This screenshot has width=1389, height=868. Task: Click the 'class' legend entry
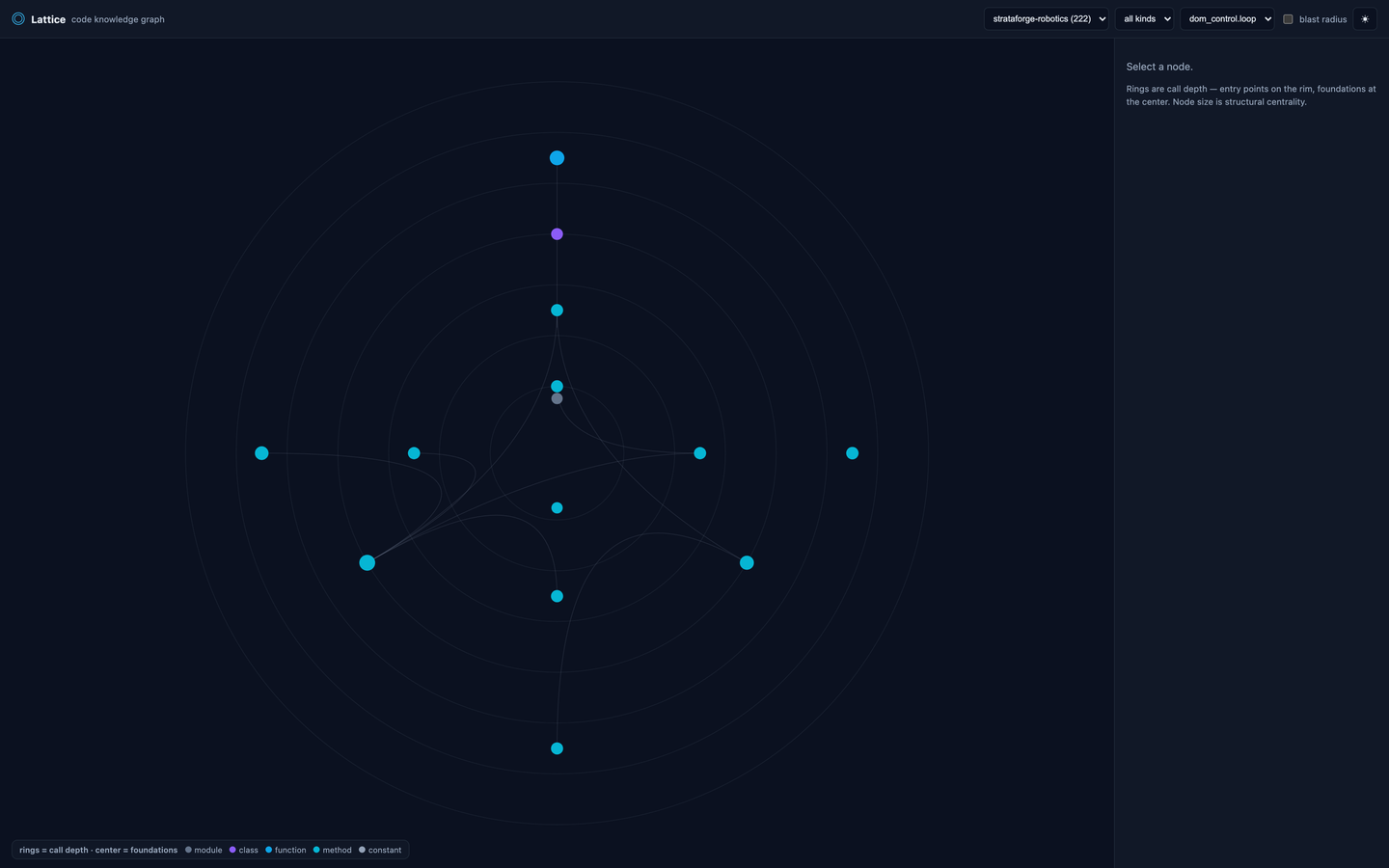coord(244,850)
